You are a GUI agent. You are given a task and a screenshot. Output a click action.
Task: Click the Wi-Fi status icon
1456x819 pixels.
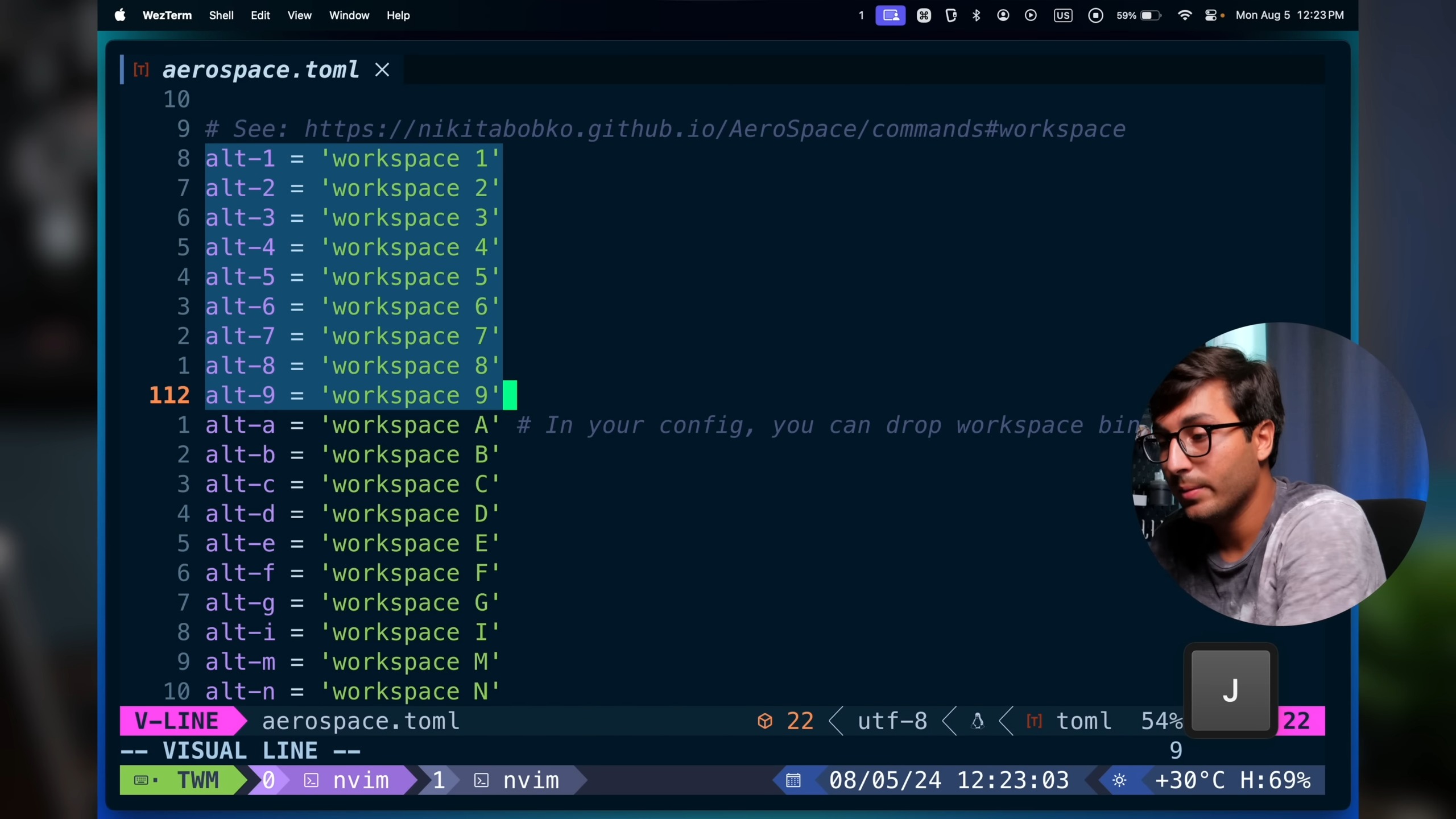[x=1185, y=15]
